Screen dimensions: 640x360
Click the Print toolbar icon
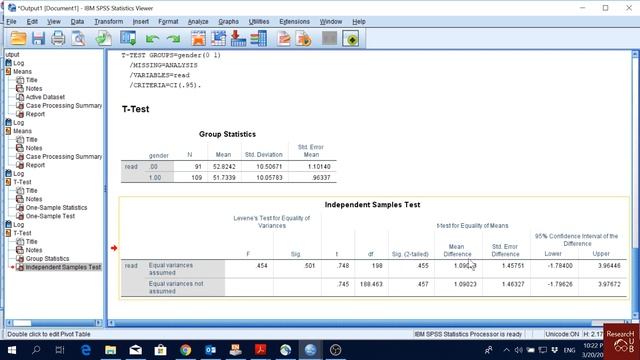click(x=58, y=39)
